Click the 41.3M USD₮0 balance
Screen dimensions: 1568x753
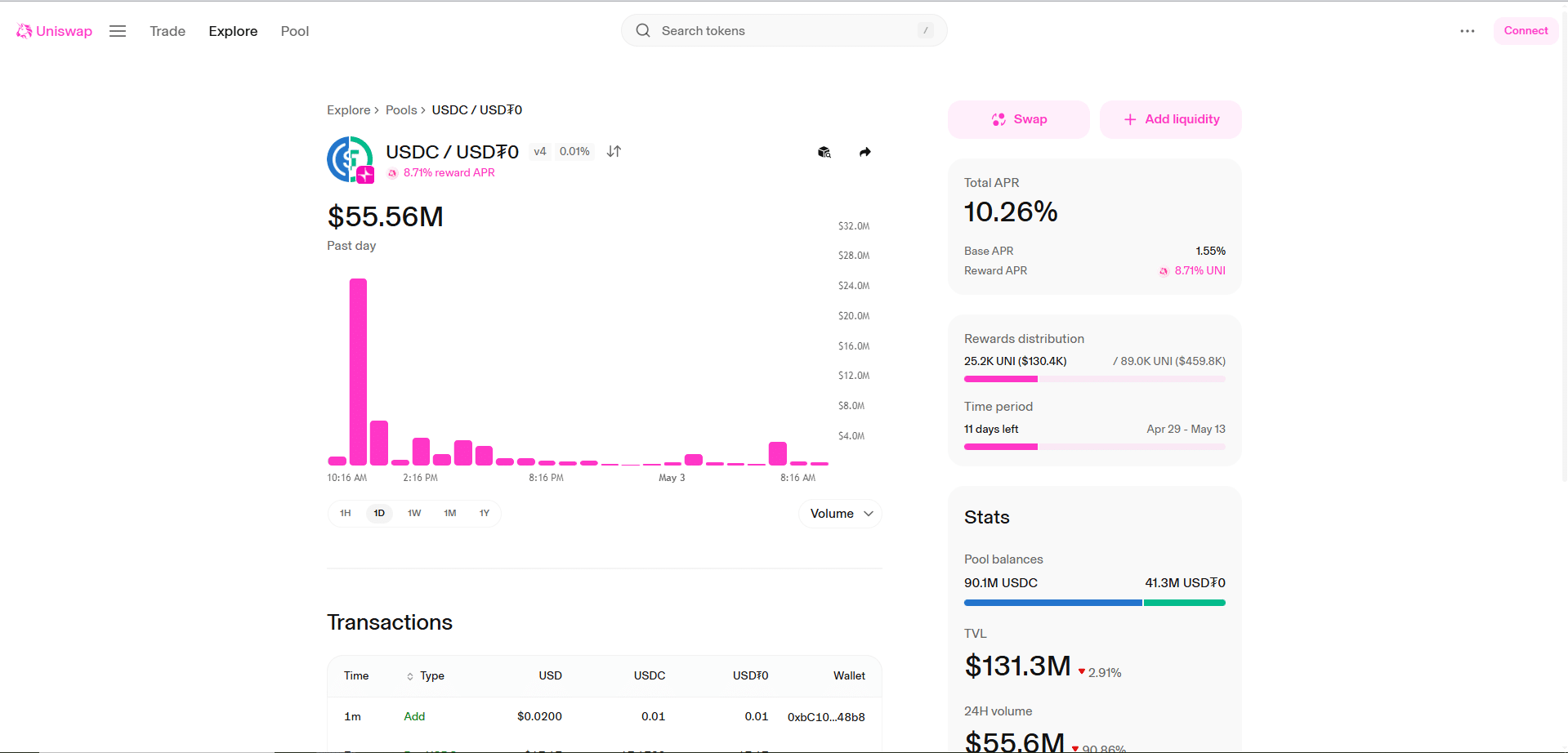tap(1185, 583)
